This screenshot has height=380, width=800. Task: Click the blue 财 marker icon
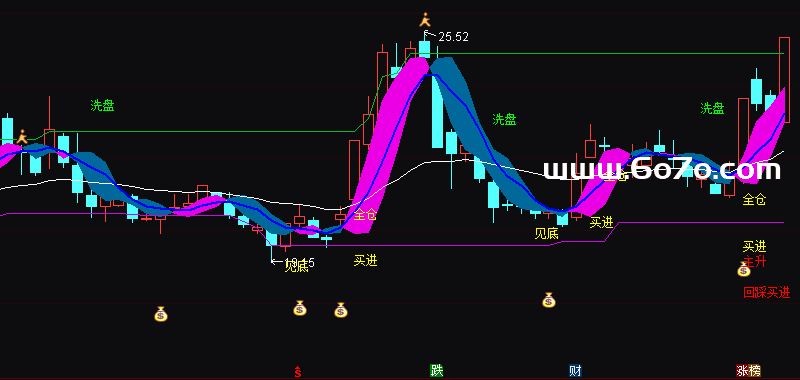pos(576,371)
